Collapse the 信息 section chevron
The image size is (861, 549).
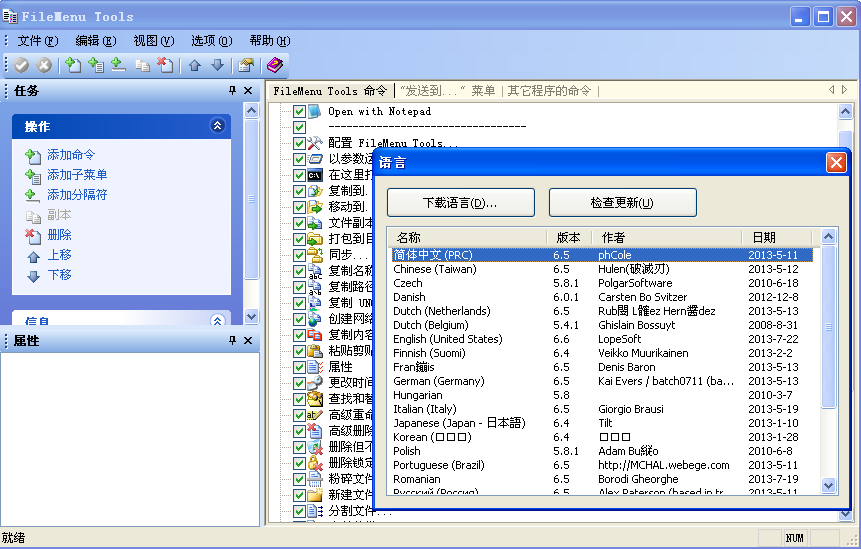(x=217, y=321)
